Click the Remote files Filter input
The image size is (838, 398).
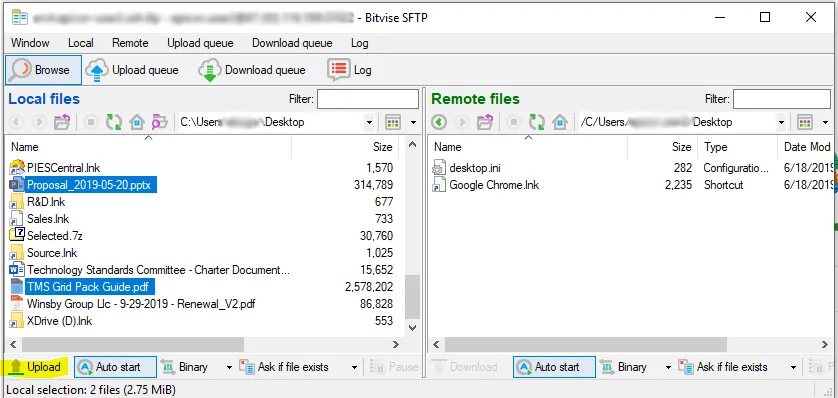point(781,99)
